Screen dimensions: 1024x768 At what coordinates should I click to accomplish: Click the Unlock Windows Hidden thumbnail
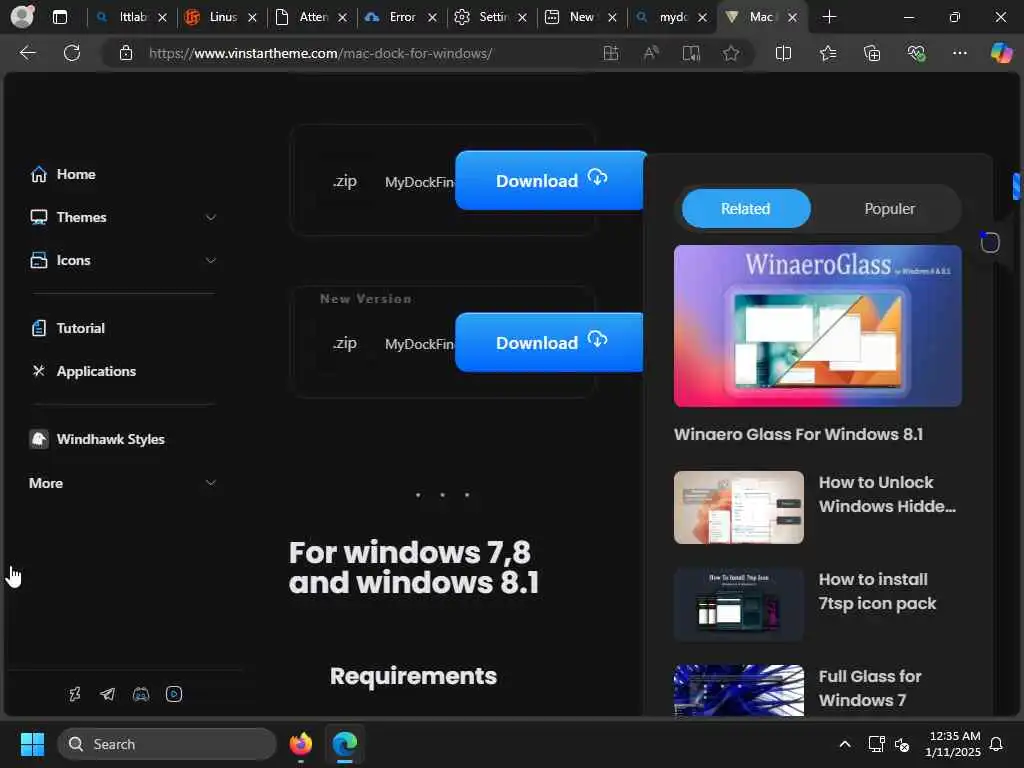[x=739, y=507]
